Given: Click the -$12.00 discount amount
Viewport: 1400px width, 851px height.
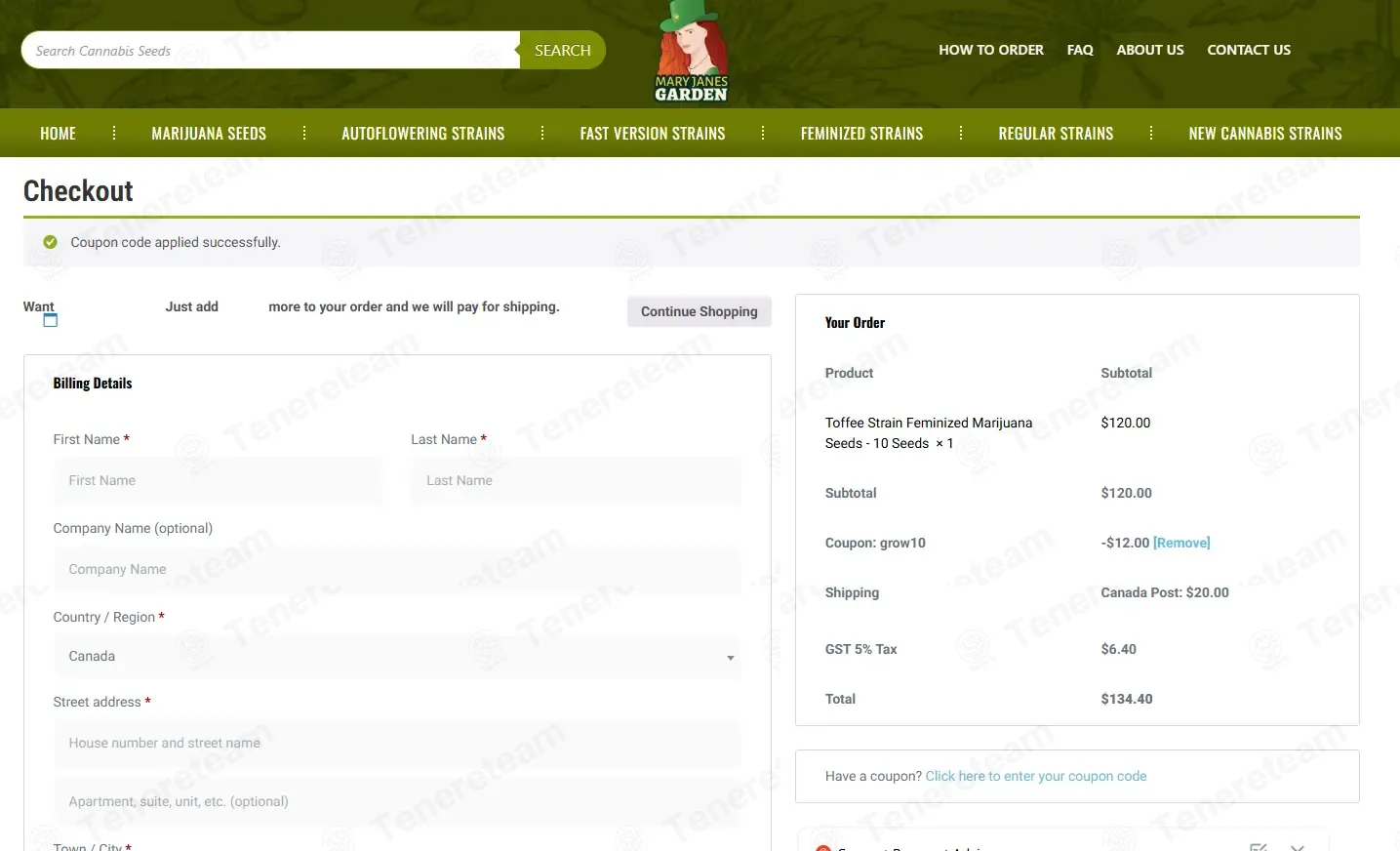Looking at the screenshot, I should pos(1125,543).
